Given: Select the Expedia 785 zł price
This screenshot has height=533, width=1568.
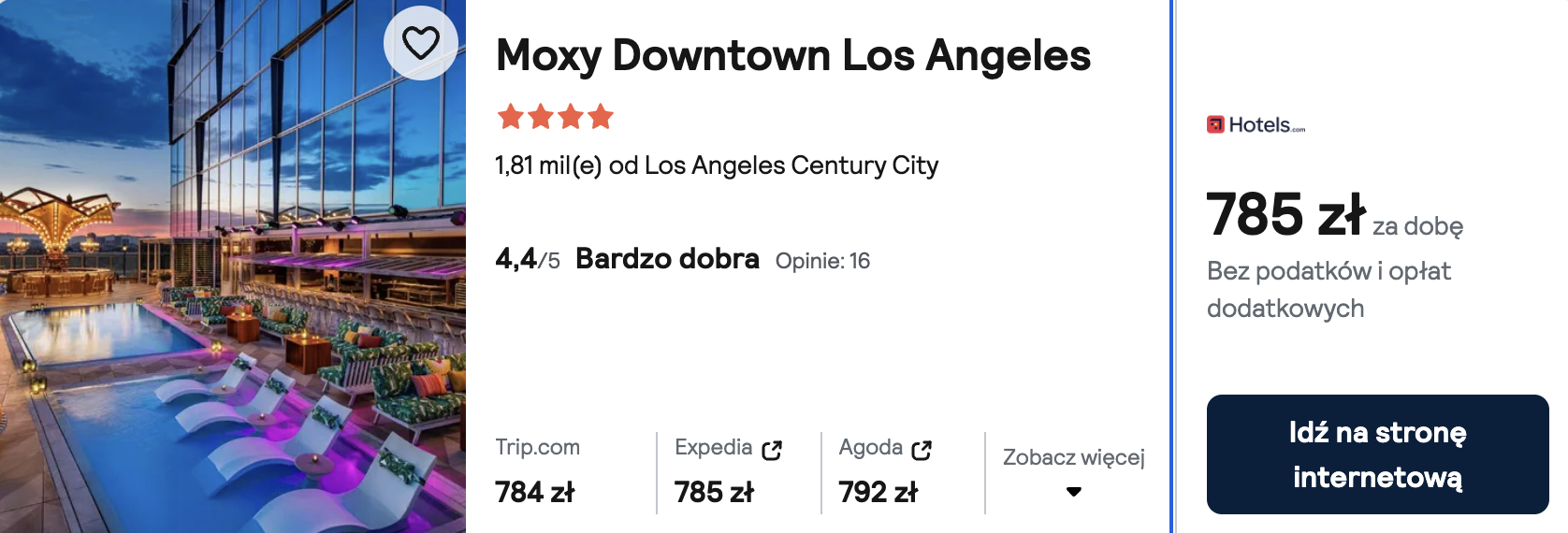Looking at the screenshot, I should pos(714,492).
